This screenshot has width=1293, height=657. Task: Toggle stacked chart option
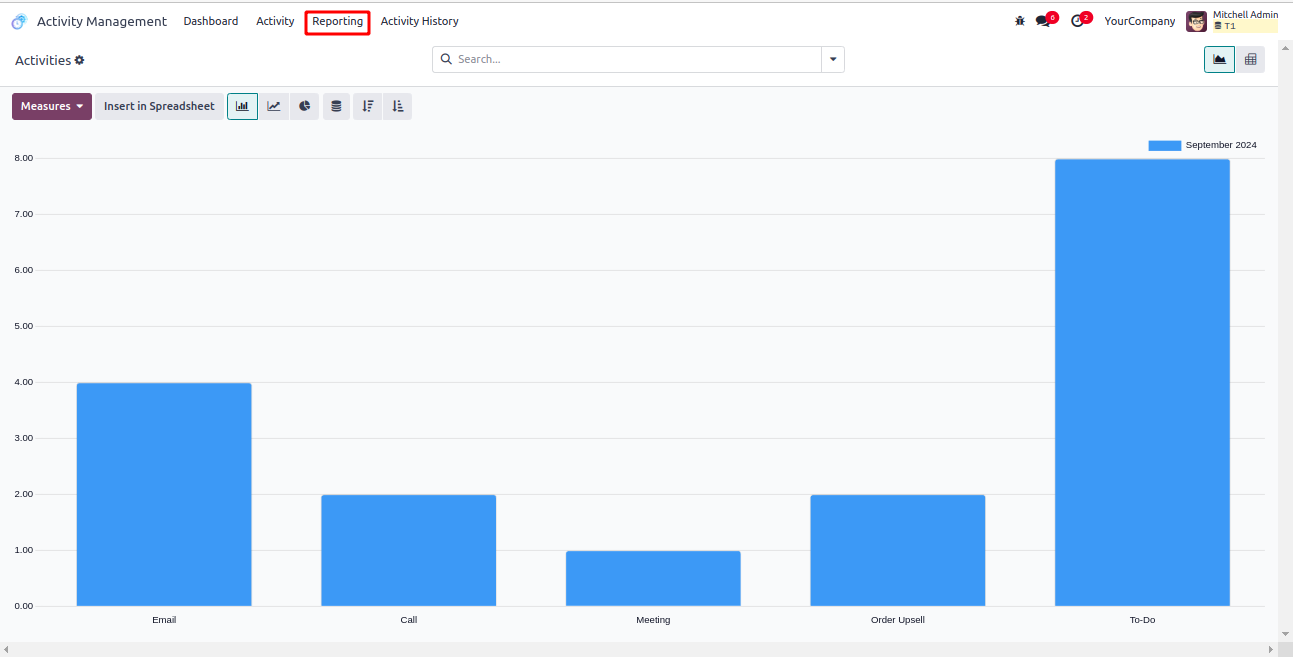[x=336, y=106]
